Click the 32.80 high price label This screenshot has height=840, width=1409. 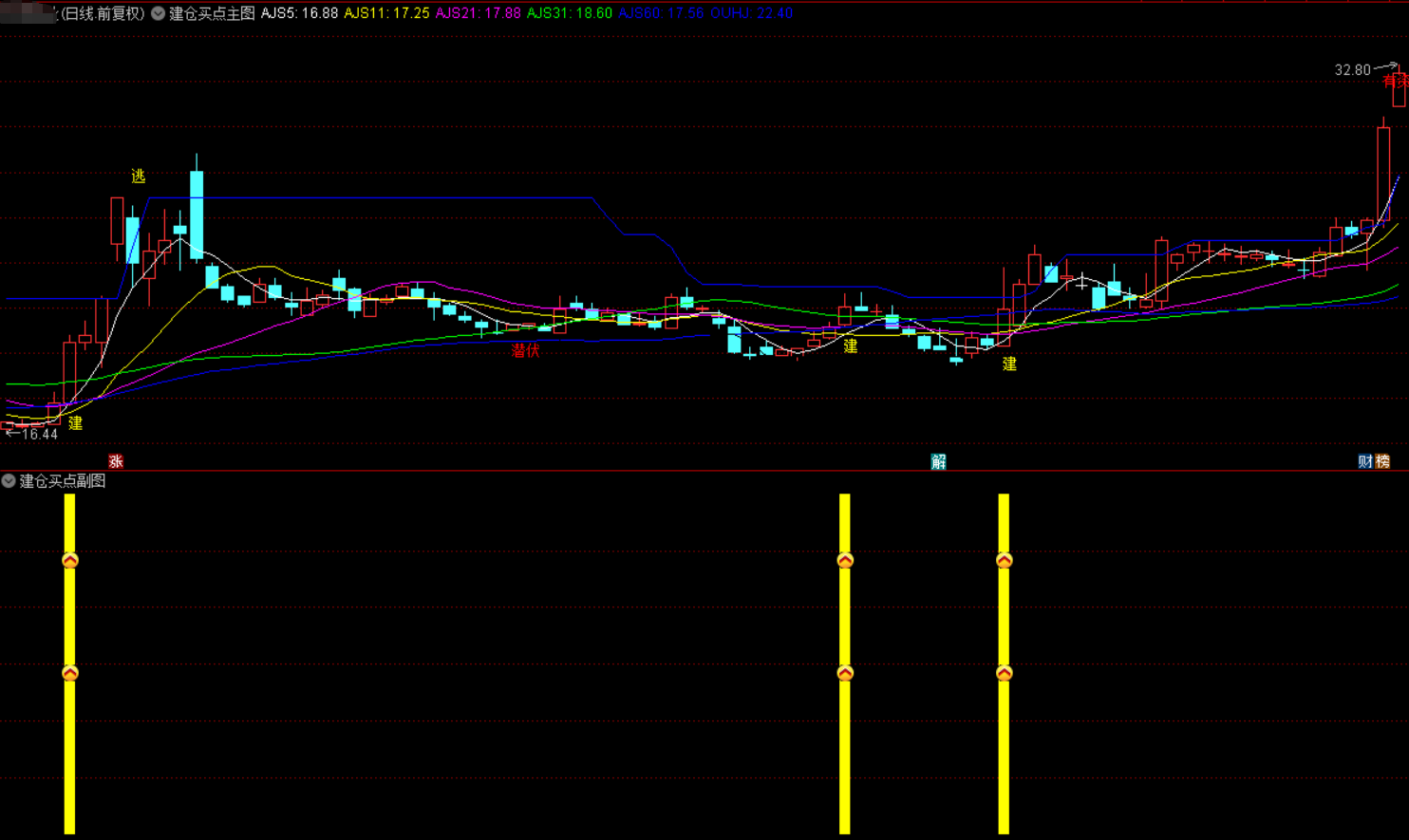(1353, 70)
